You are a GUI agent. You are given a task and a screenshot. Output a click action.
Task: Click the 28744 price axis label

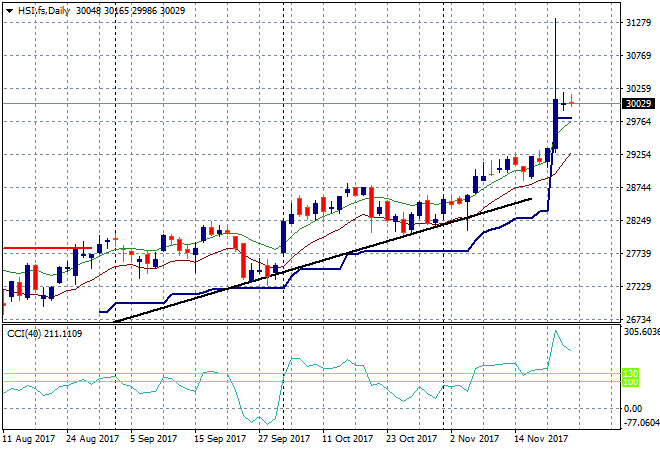tap(638, 188)
